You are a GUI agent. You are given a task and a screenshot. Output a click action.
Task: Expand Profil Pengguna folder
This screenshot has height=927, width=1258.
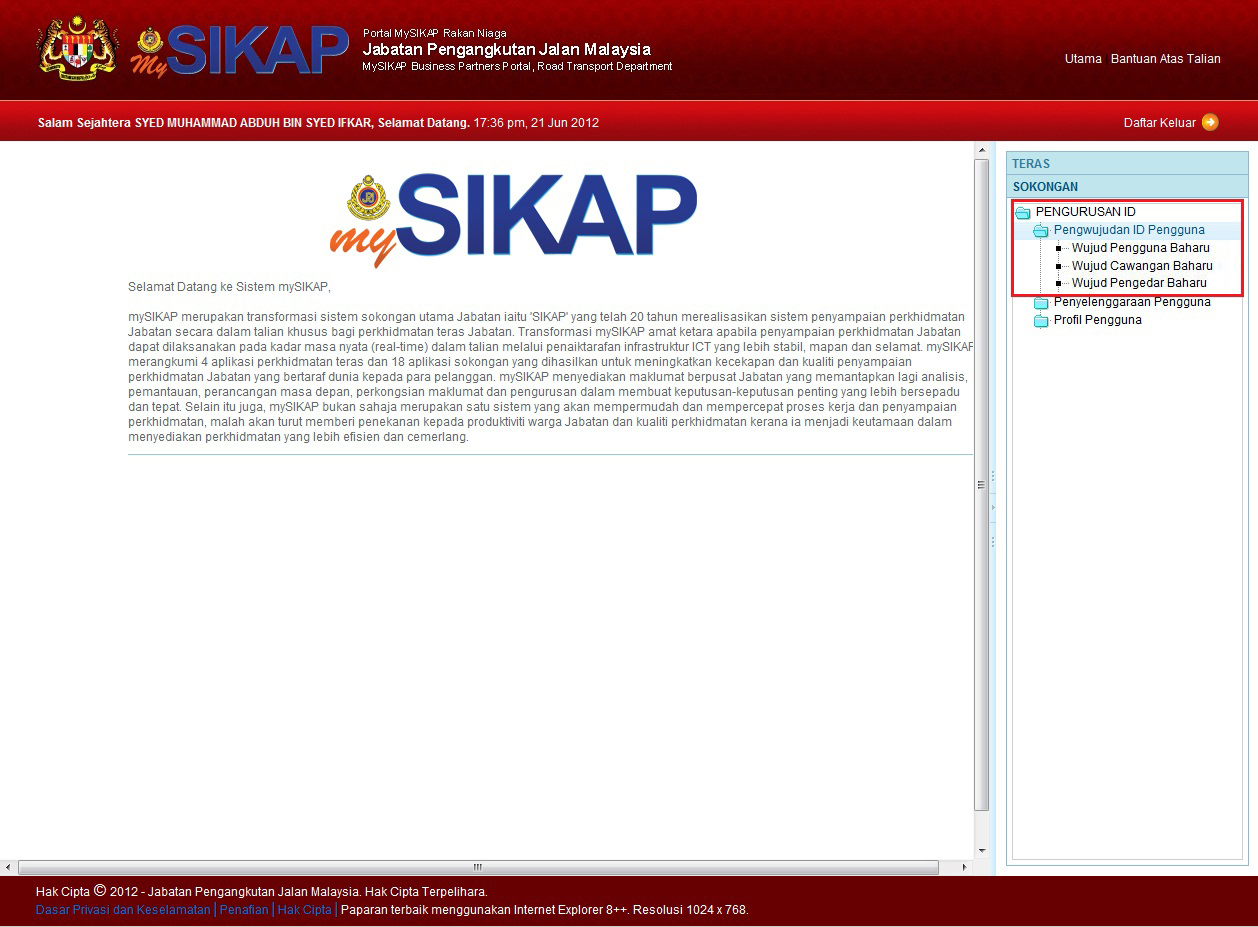point(1097,320)
